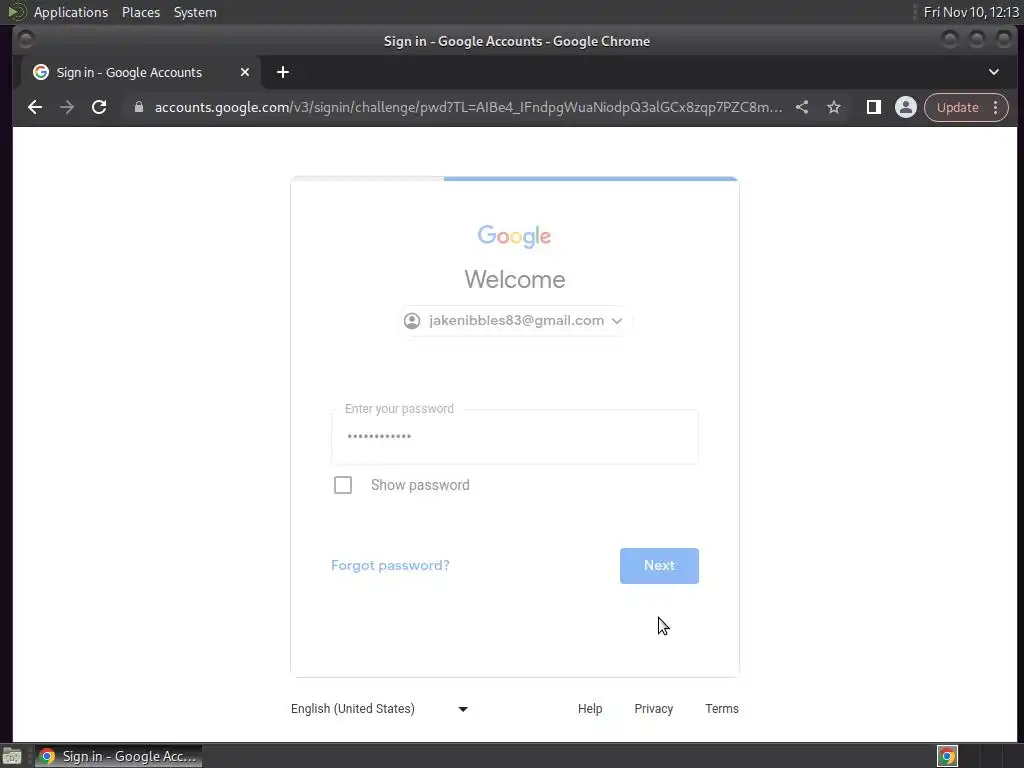Select the Chrome window in taskbar
The image size is (1024, 768).
[x=118, y=756]
